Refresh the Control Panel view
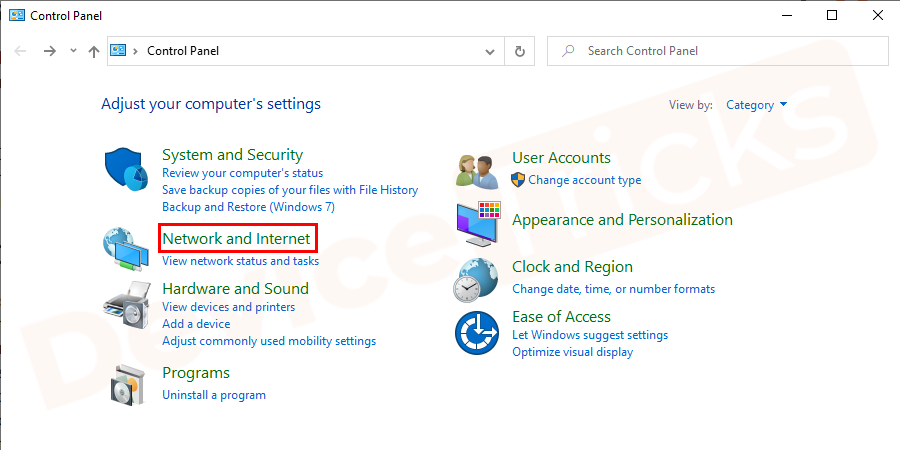Image resolution: width=900 pixels, height=450 pixels. coord(519,51)
